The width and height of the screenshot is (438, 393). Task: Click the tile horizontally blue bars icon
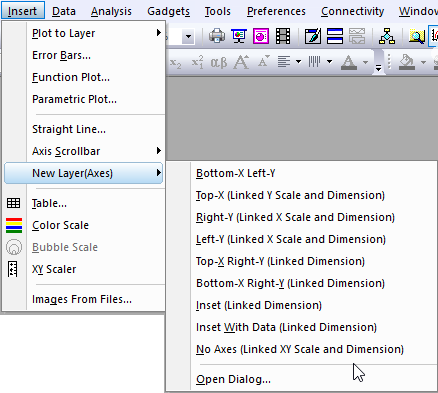coord(335,36)
